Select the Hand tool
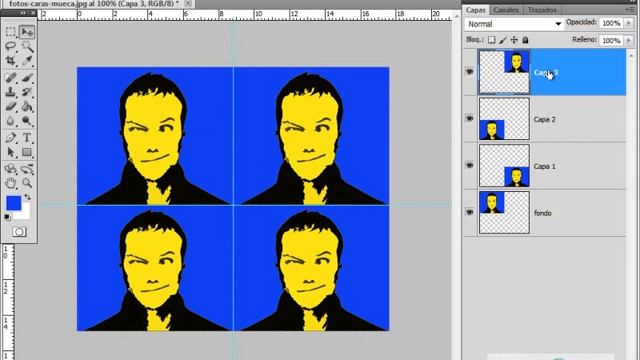The image size is (640, 360). pos(11,183)
